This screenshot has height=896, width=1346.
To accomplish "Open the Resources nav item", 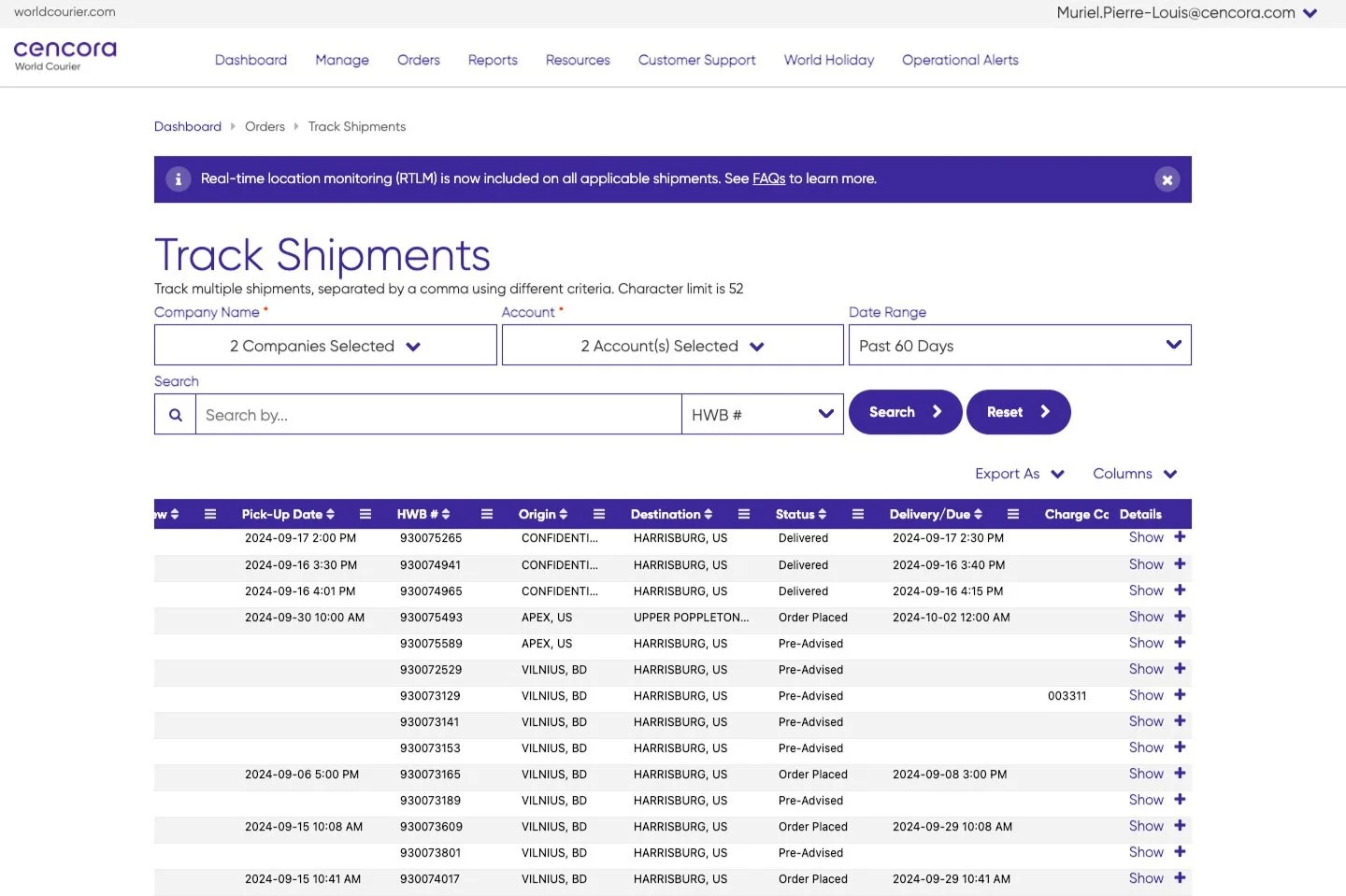I will (x=578, y=60).
